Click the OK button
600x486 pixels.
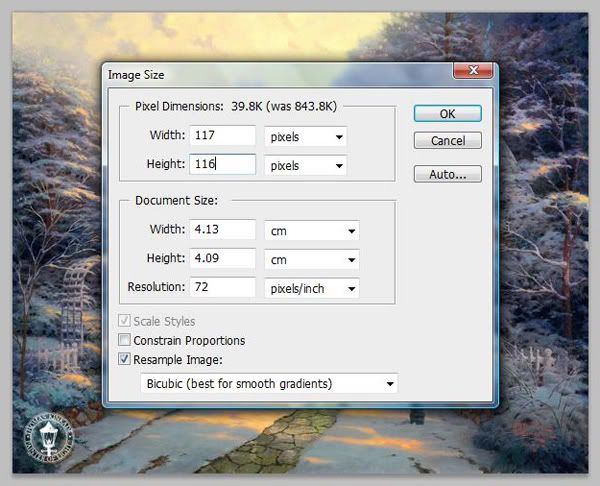pyautogui.click(x=447, y=114)
